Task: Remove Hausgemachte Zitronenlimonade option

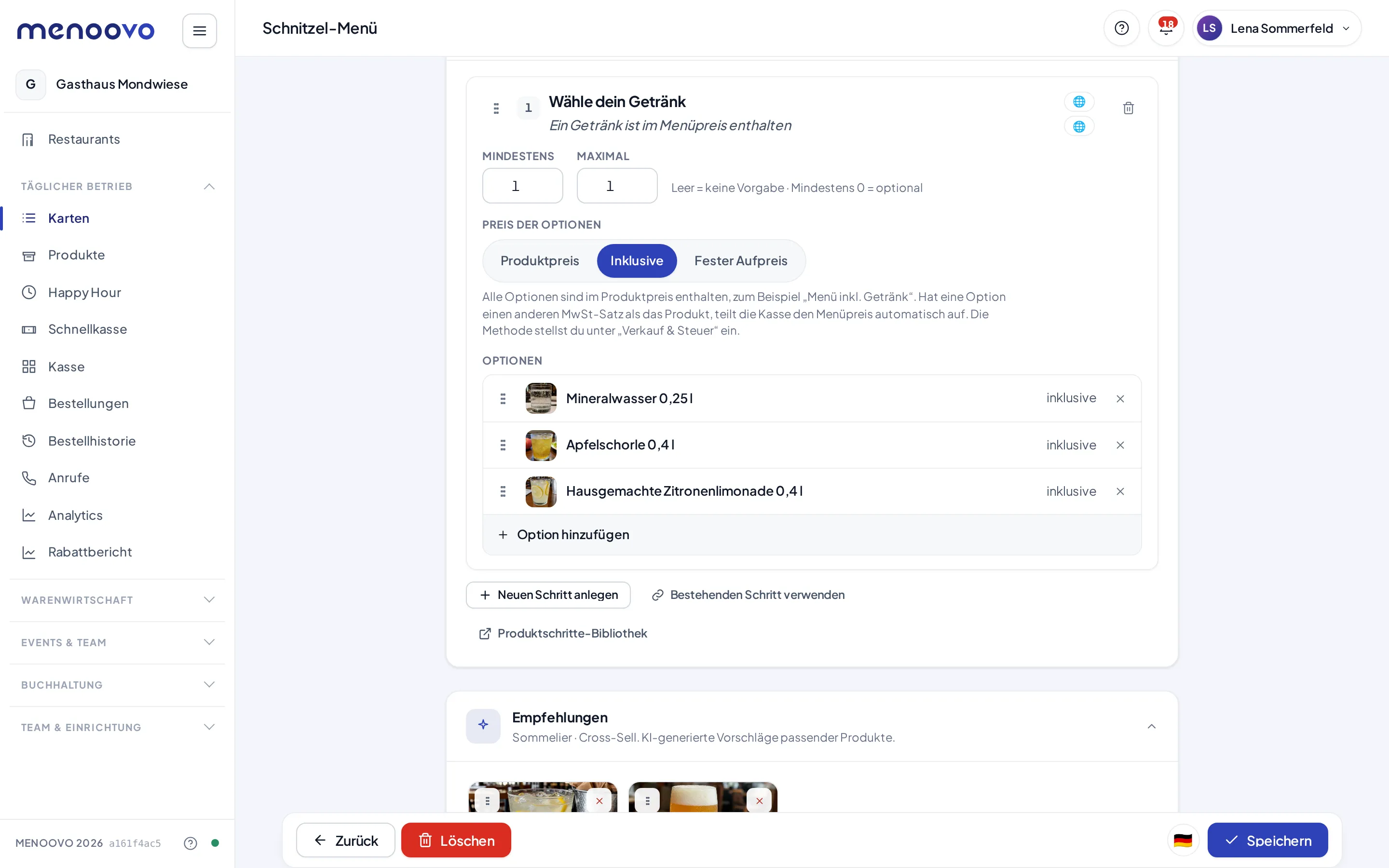Action: point(1120,491)
